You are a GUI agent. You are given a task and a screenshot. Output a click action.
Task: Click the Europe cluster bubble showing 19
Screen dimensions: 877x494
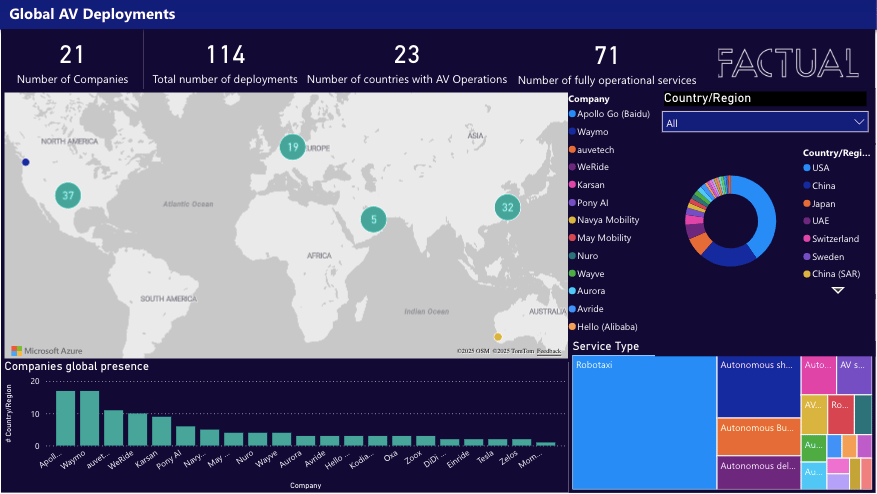coord(292,147)
